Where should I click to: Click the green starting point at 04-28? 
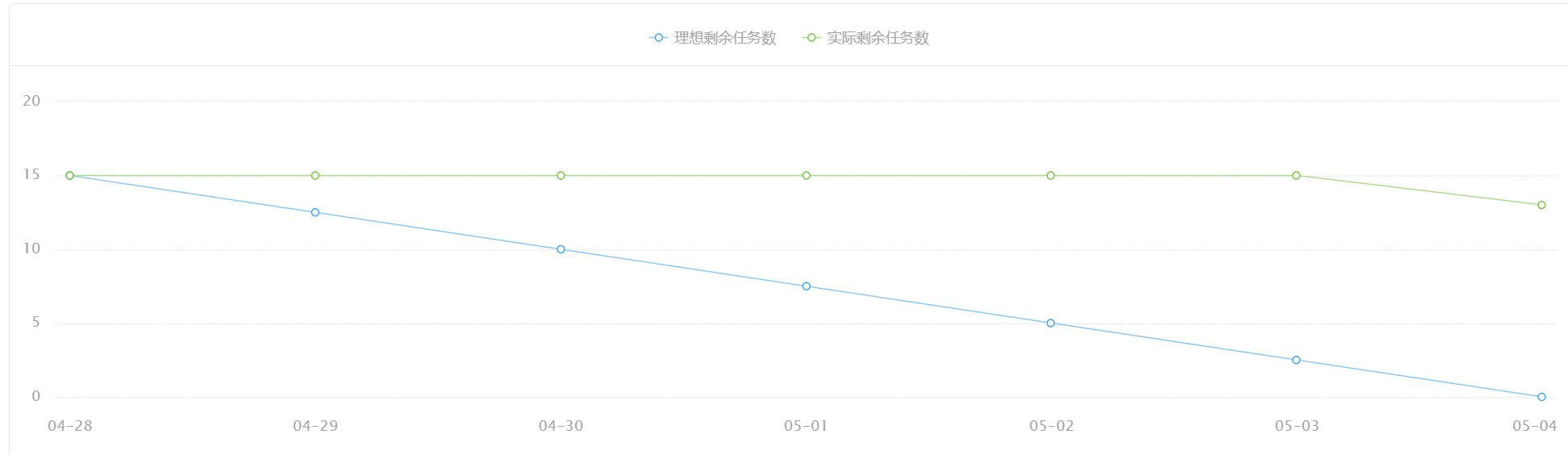69,175
